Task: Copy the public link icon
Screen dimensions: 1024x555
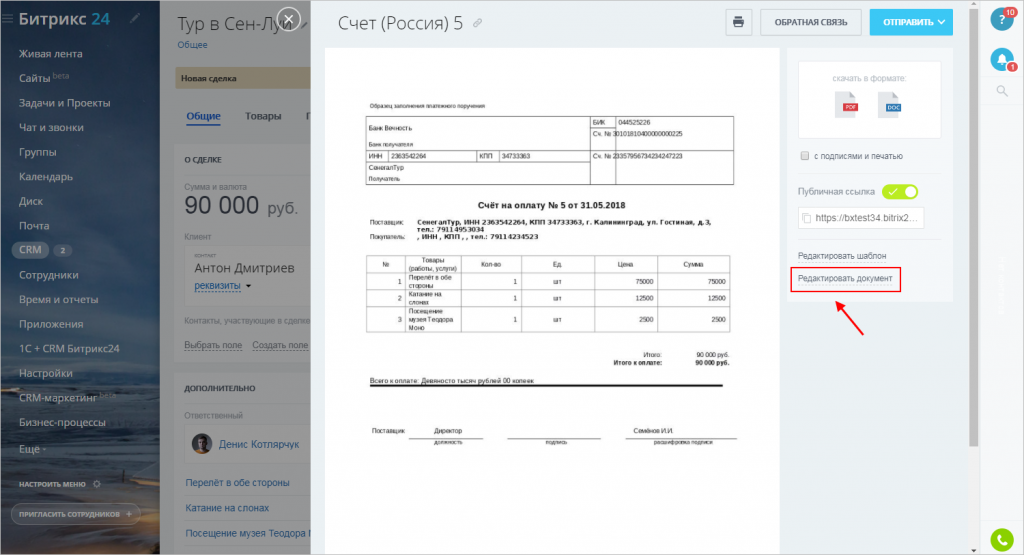Action: [x=807, y=218]
